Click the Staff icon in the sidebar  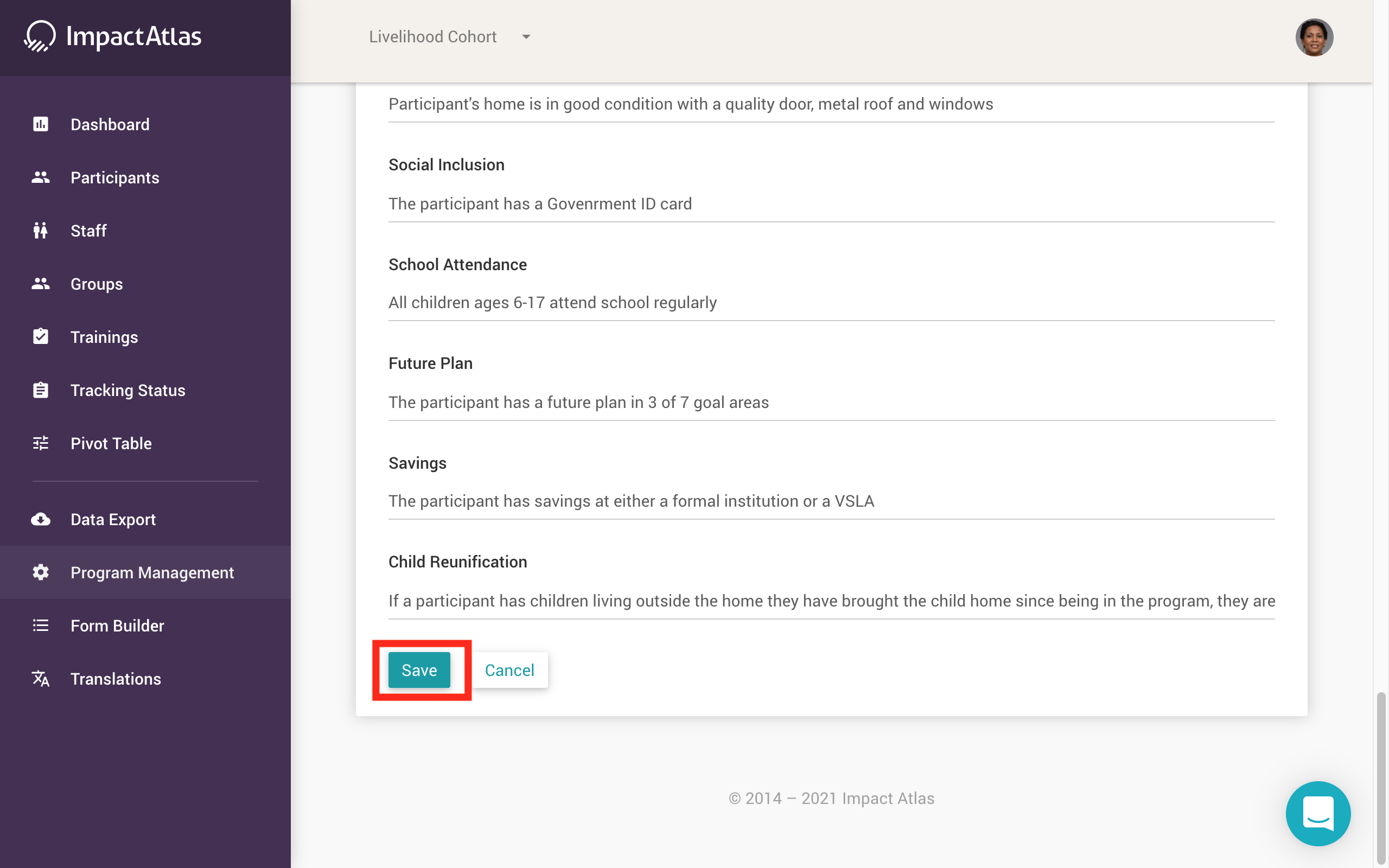coord(40,231)
